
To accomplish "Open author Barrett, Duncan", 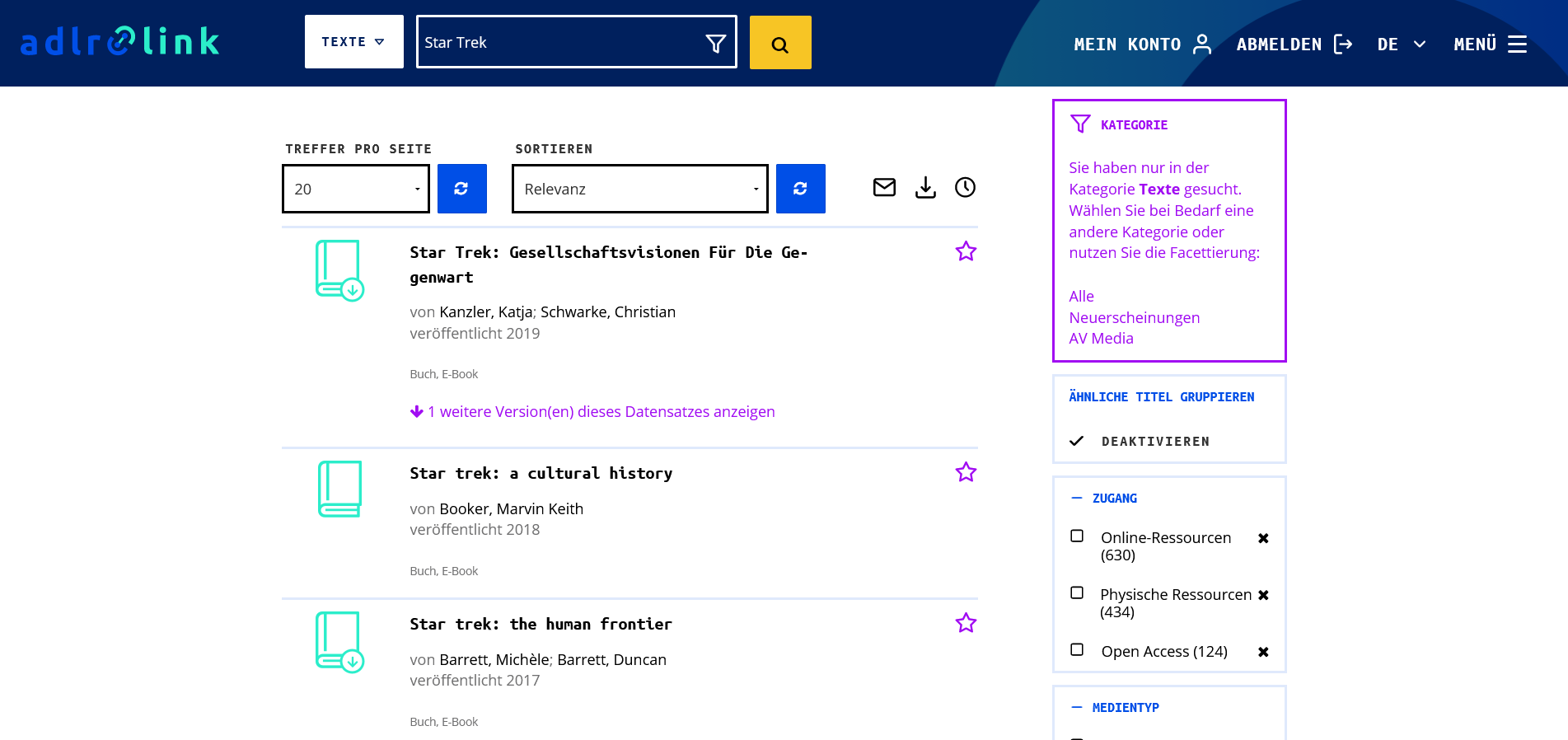I will click(x=612, y=660).
